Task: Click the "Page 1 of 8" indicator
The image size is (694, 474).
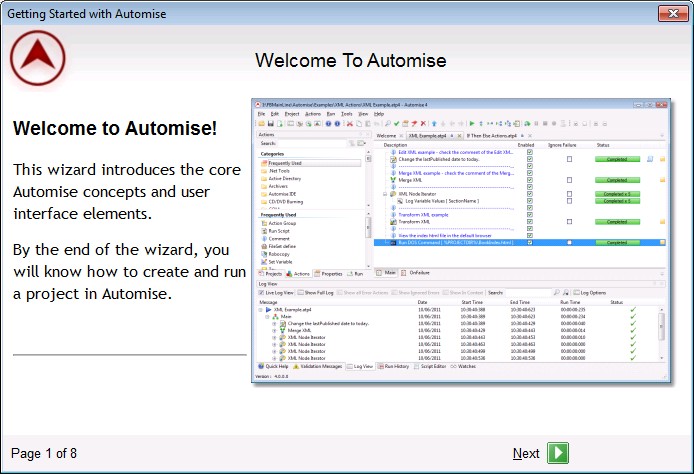Action: [x=44, y=454]
